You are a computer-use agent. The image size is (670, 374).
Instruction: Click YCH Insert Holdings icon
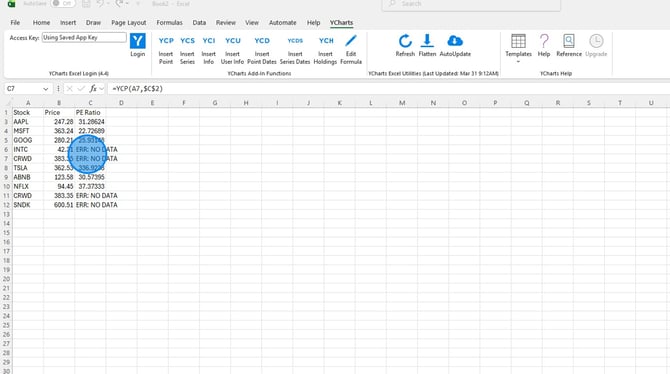(x=326, y=41)
